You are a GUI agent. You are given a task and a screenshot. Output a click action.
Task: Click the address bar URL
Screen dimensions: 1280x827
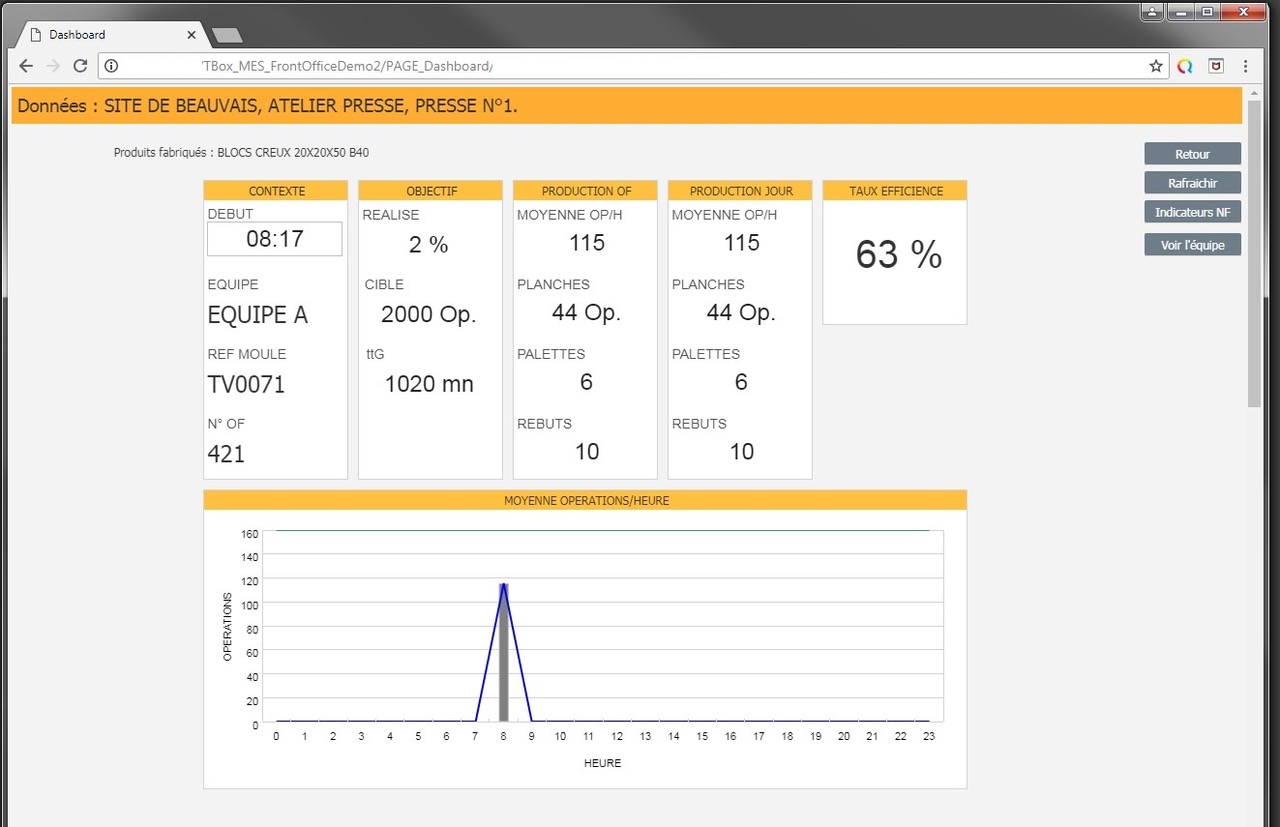coord(347,66)
